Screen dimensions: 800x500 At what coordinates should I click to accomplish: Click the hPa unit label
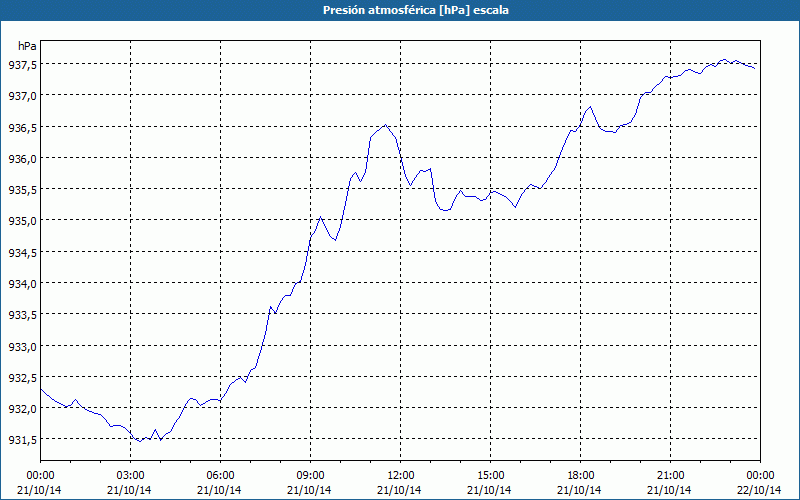(27, 46)
